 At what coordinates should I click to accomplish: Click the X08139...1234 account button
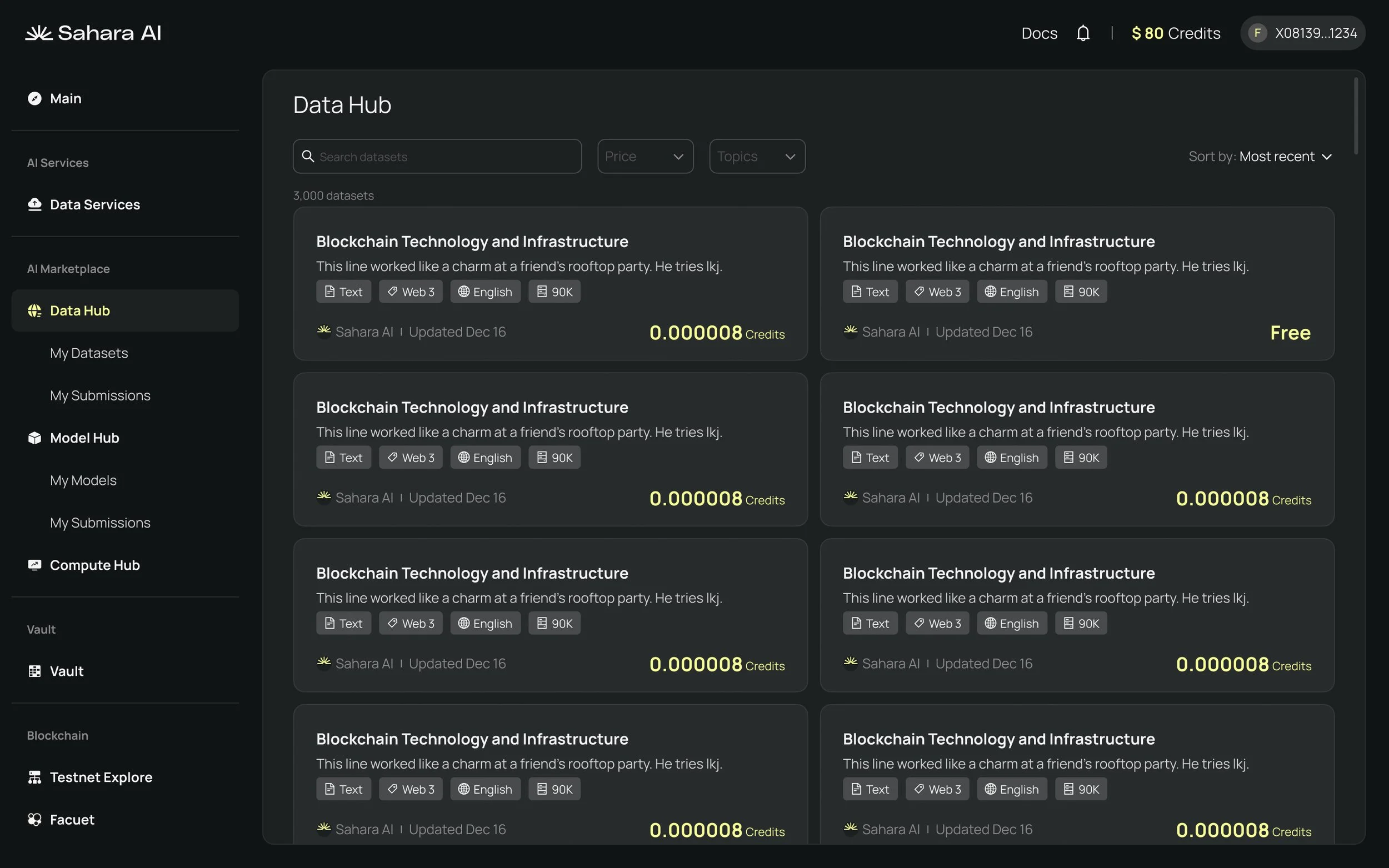point(1302,33)
